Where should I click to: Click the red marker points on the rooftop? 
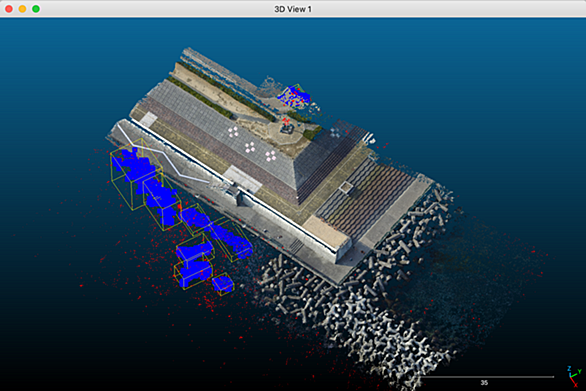coord(287,121)
